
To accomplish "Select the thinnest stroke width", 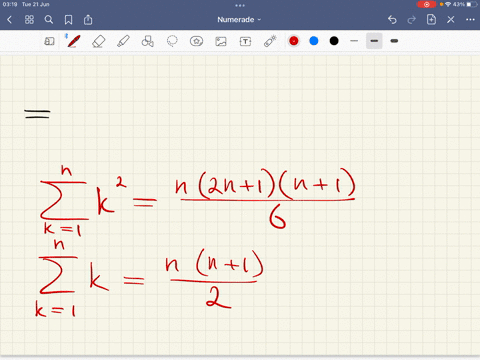I will click(x=354, y=41).
